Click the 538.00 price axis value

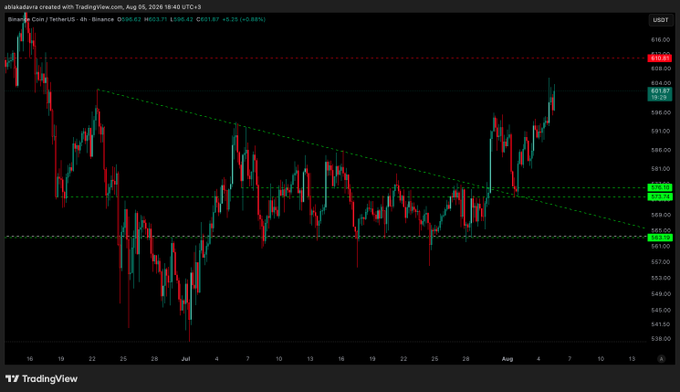pyautogui.click(x=660, y=339)
